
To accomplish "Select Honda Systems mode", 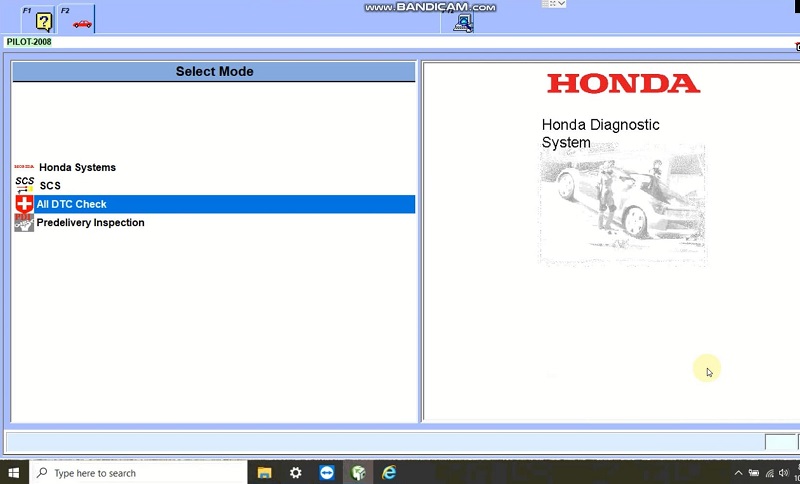I will coord(77,167).
